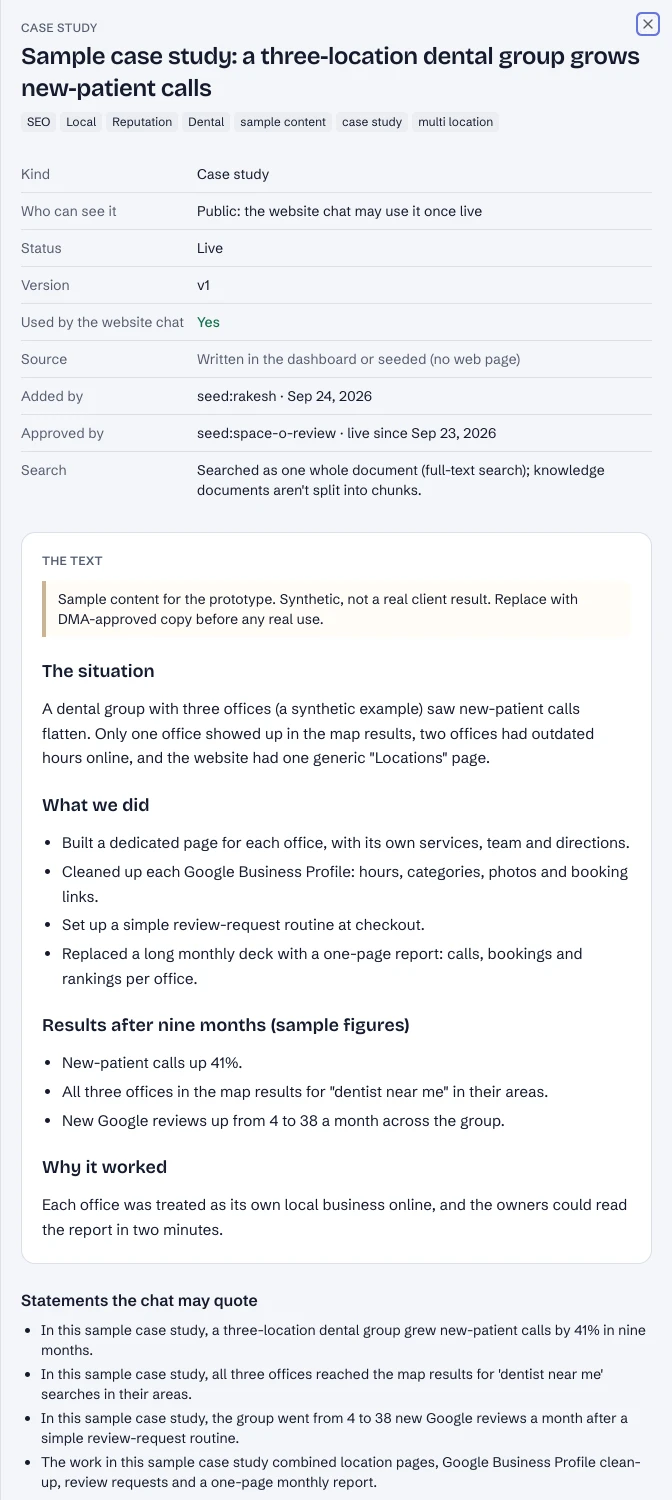The height and width of the screenshot is (1500, 672).
Task: Click the What we did heading
Action: 96,805
